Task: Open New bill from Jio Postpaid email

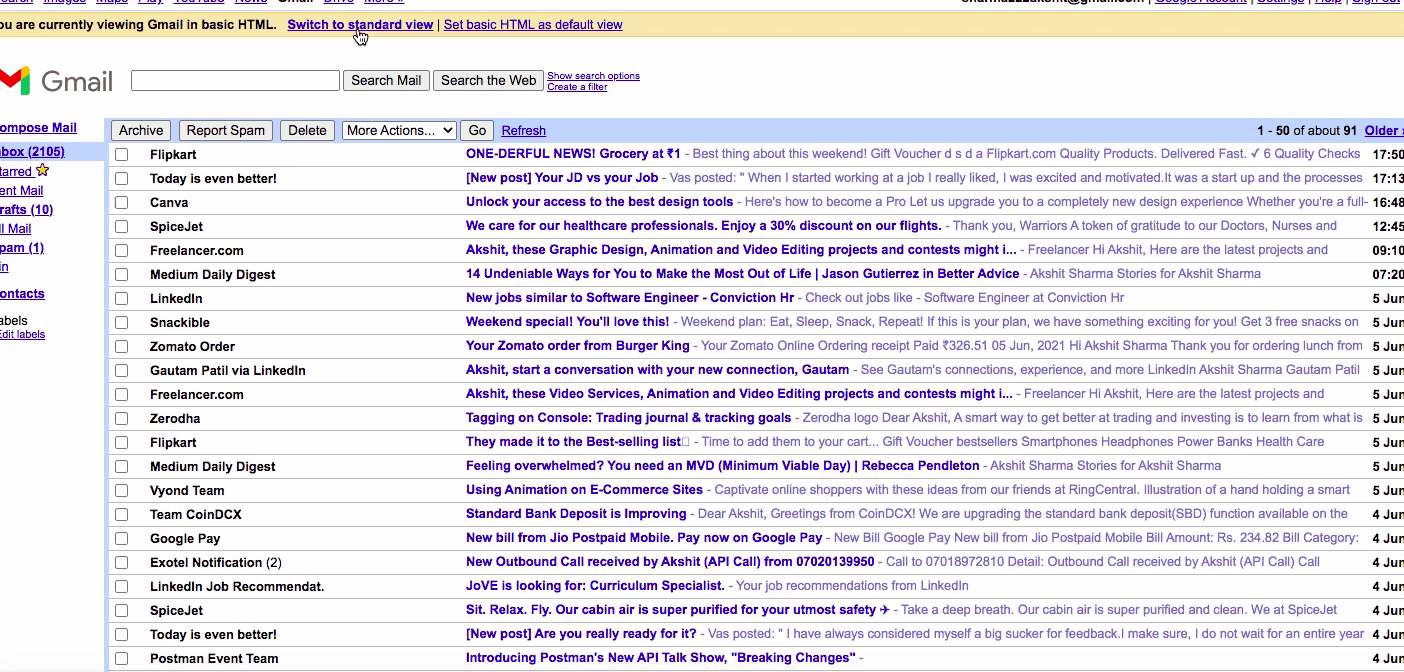Action: coord(644,537)
